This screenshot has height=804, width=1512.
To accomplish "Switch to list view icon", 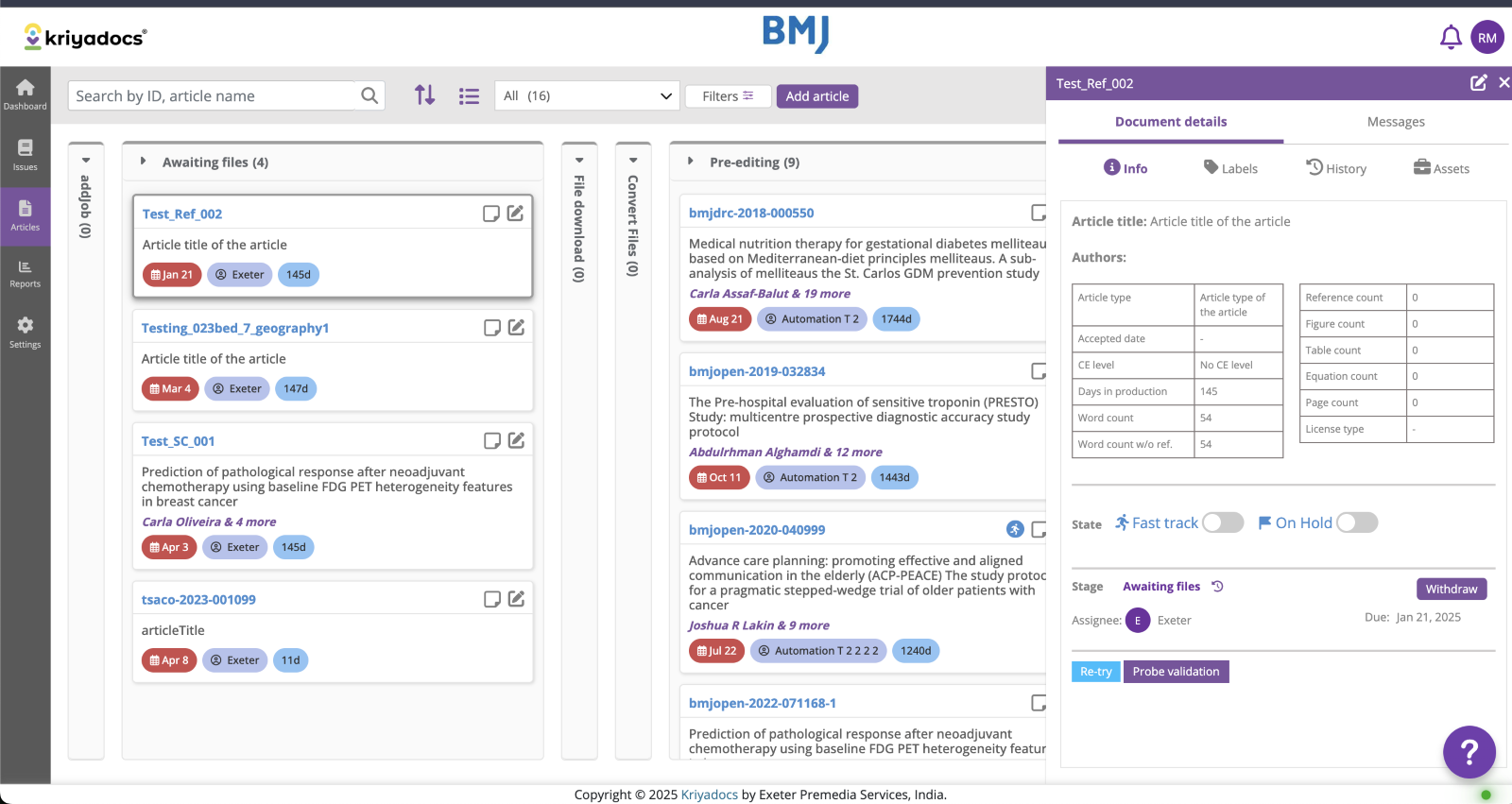I will click(469, 96).
